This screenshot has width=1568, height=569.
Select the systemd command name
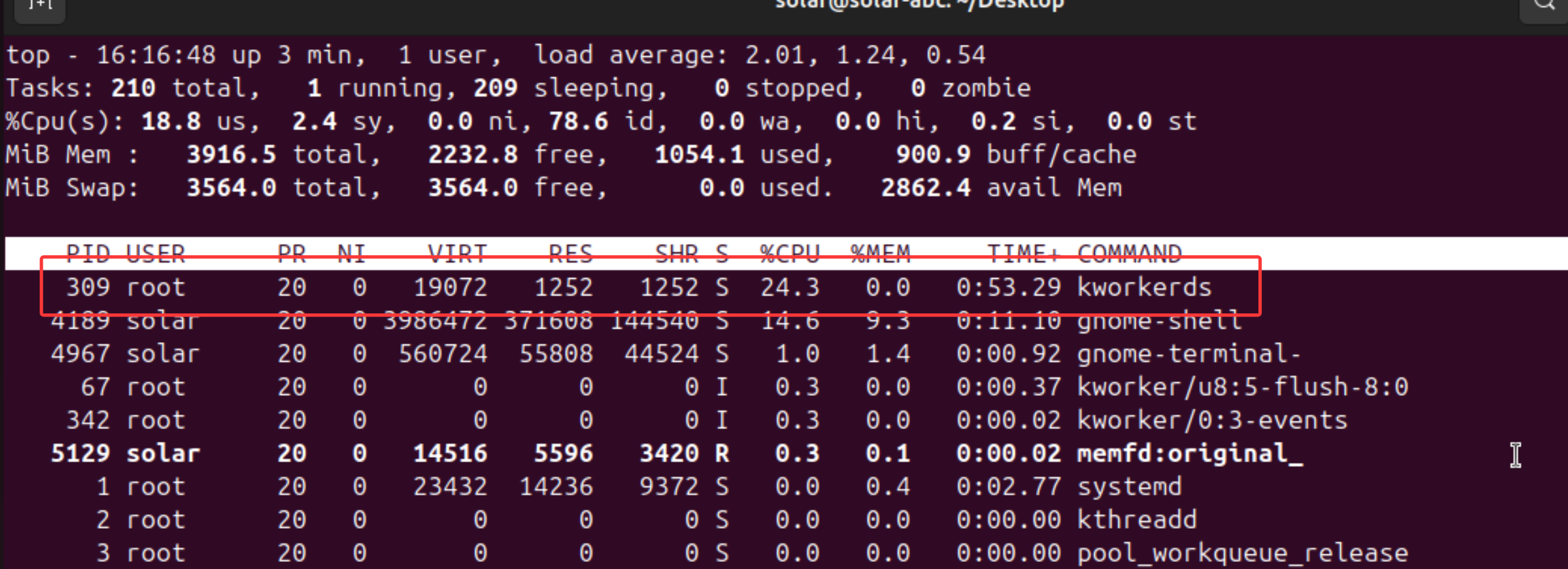pyautogui.click(x=1130, y=487)
